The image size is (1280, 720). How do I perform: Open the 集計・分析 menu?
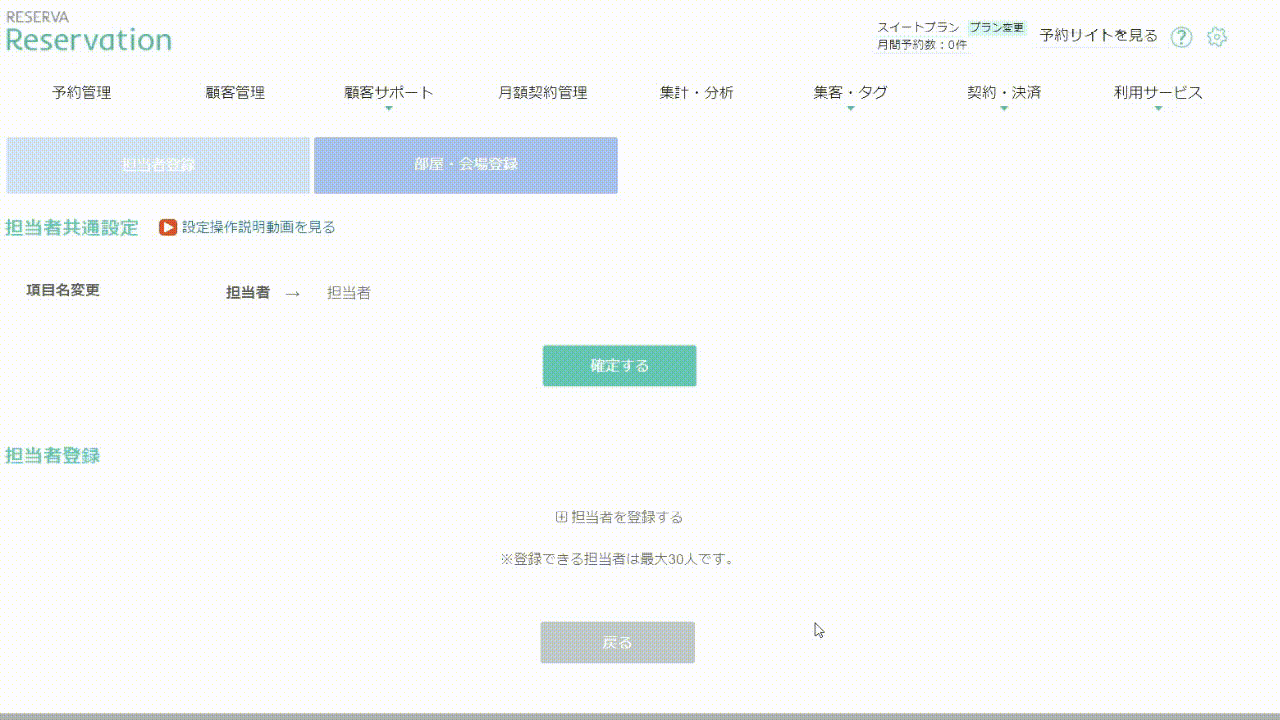pos(697,93)
